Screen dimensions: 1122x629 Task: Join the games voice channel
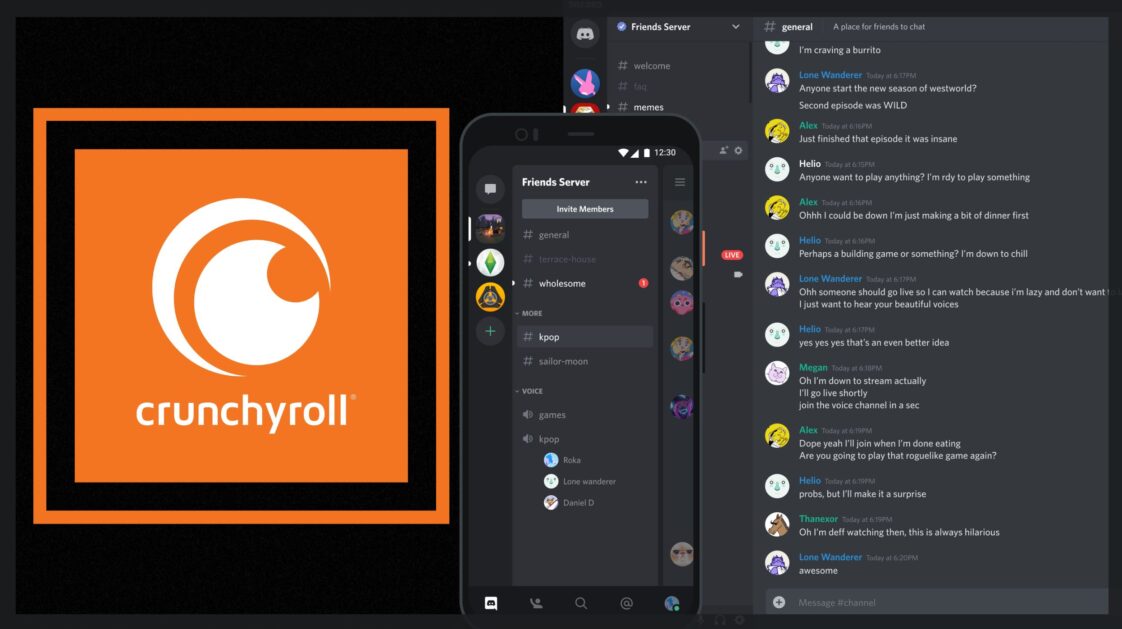pyautogui.click(x=548, y=414)
